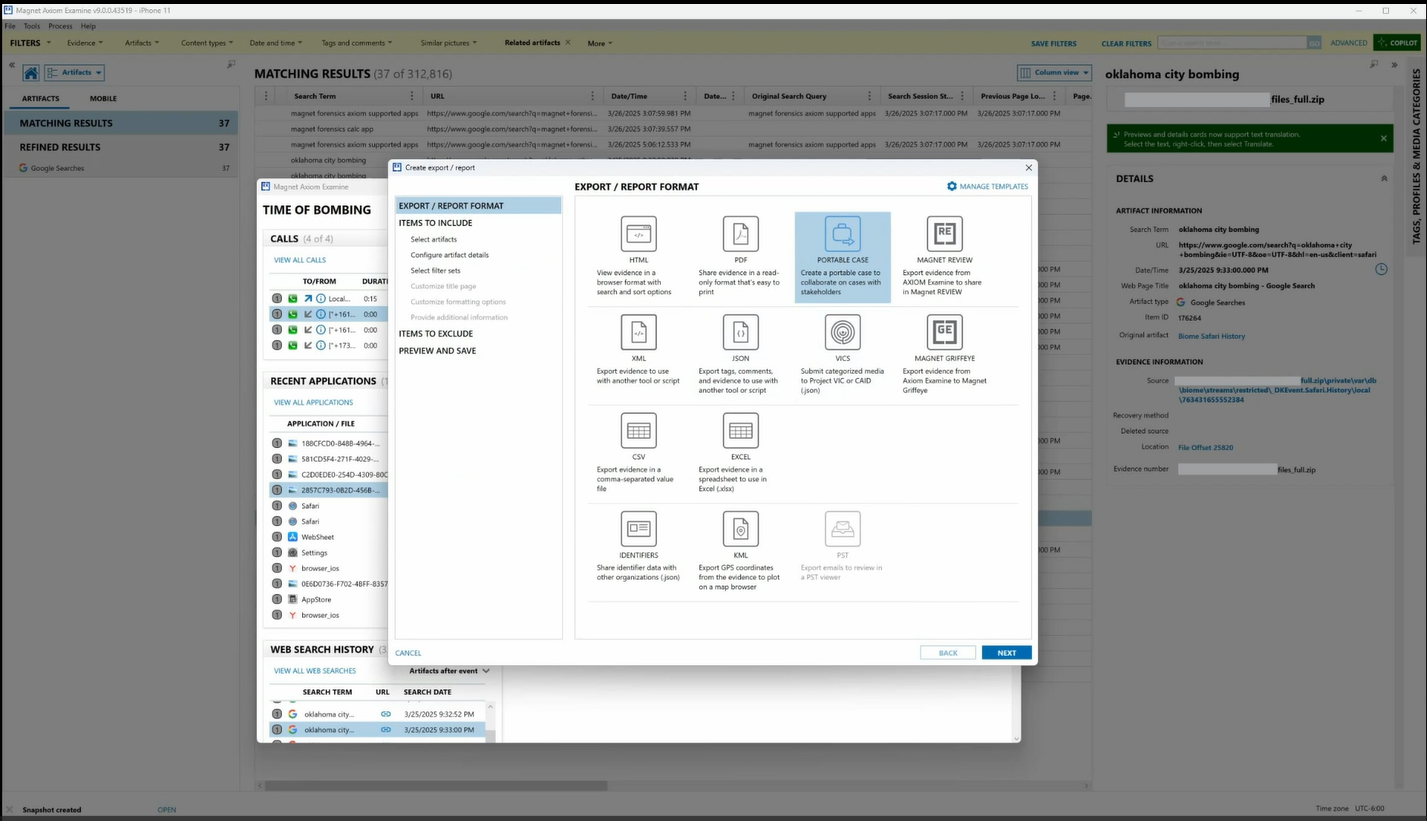
Task: Expand the Content types filter dropdown
Action: 207,43
